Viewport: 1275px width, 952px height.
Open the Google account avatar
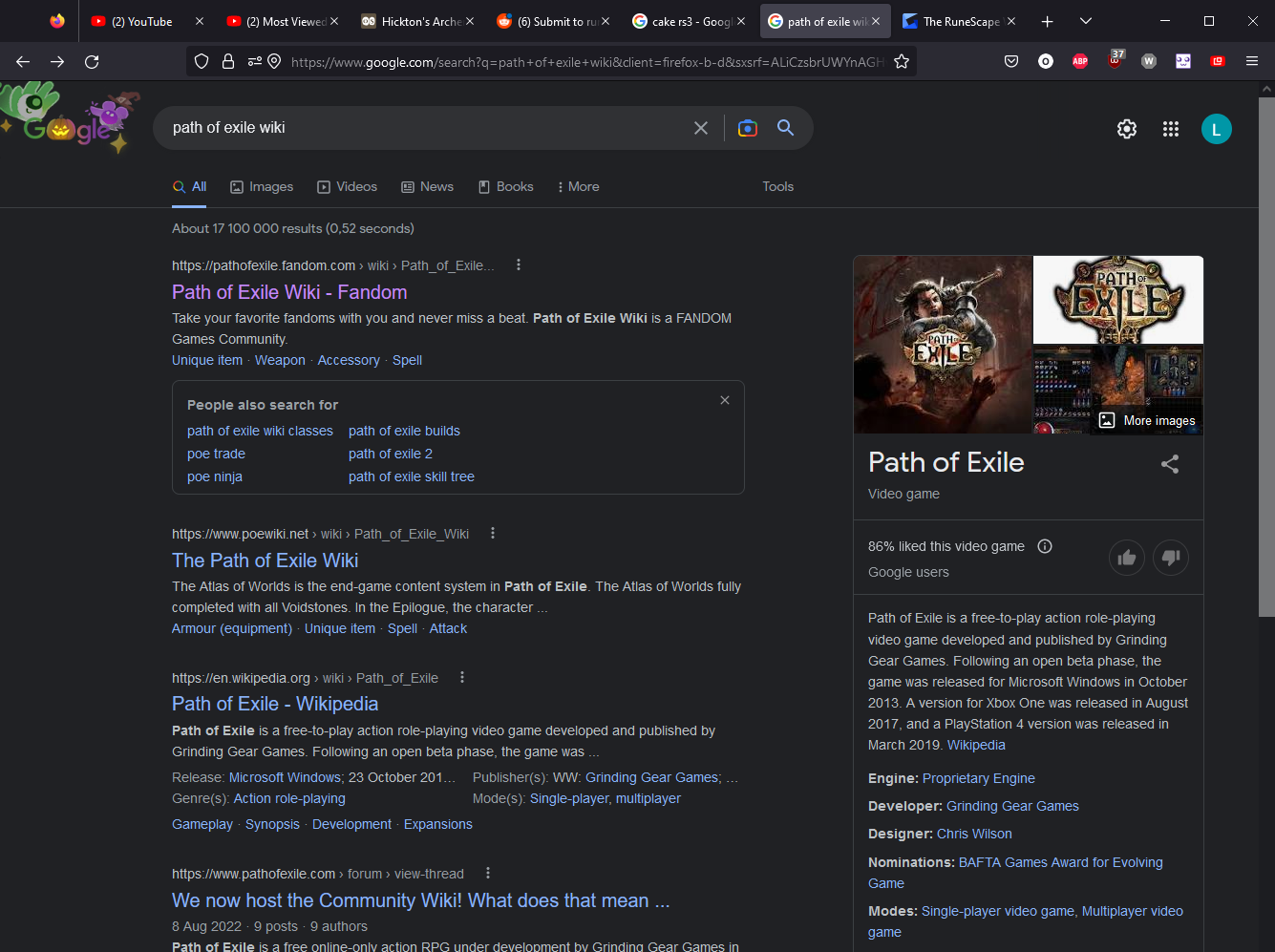[1217, 129]
